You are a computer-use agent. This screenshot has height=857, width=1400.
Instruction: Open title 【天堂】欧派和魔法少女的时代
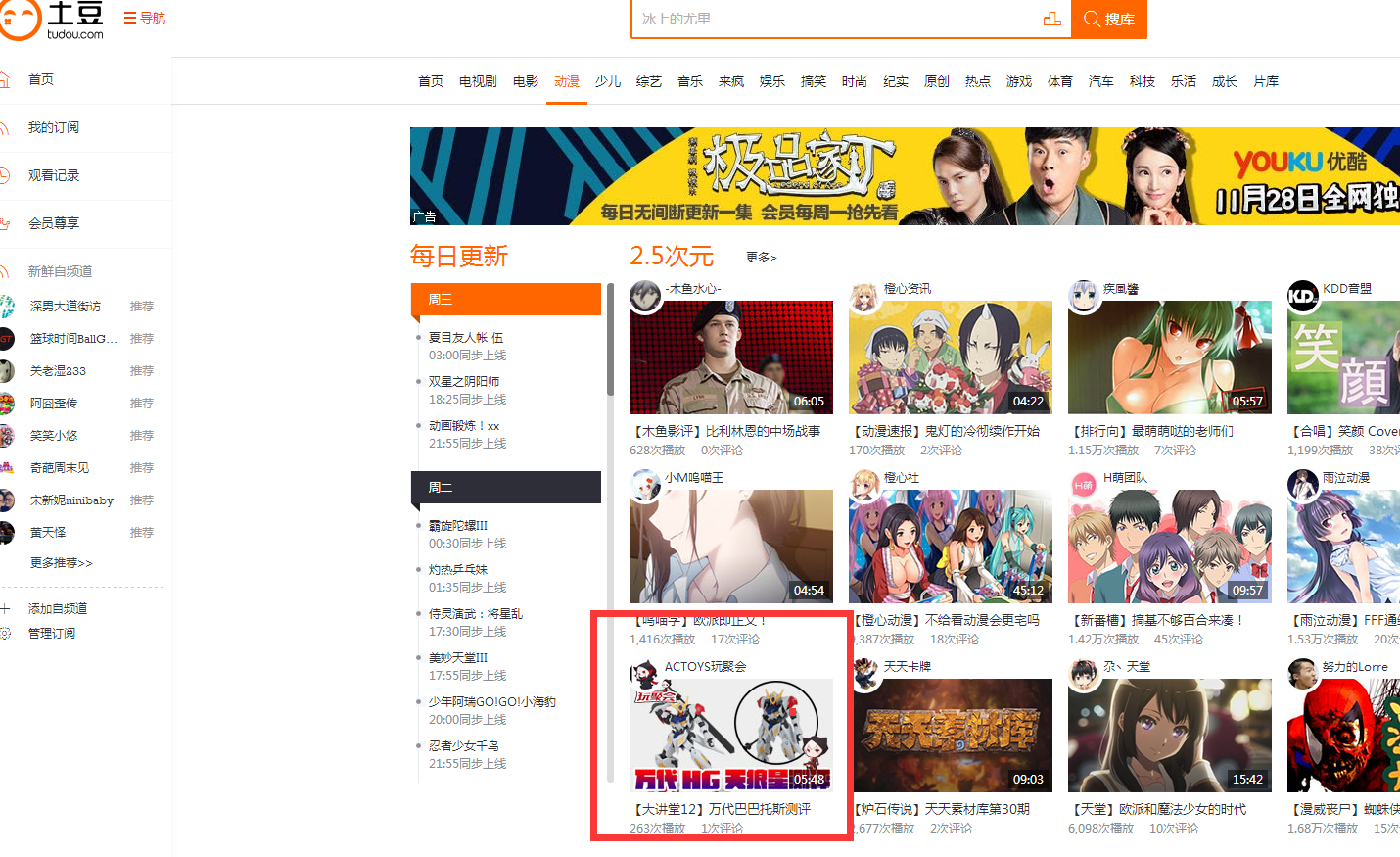tap(1157, 809)
